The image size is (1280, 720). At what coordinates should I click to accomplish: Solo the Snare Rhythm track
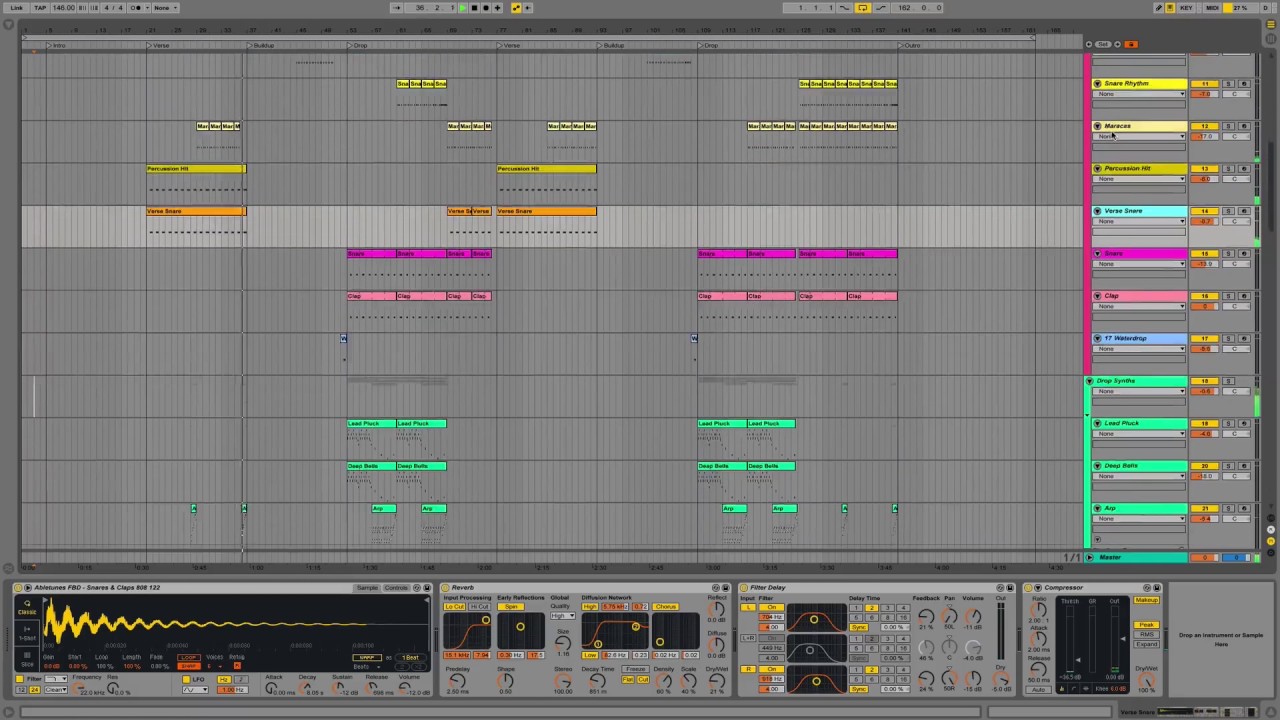pyautogui.click(x=1228, y=84)
